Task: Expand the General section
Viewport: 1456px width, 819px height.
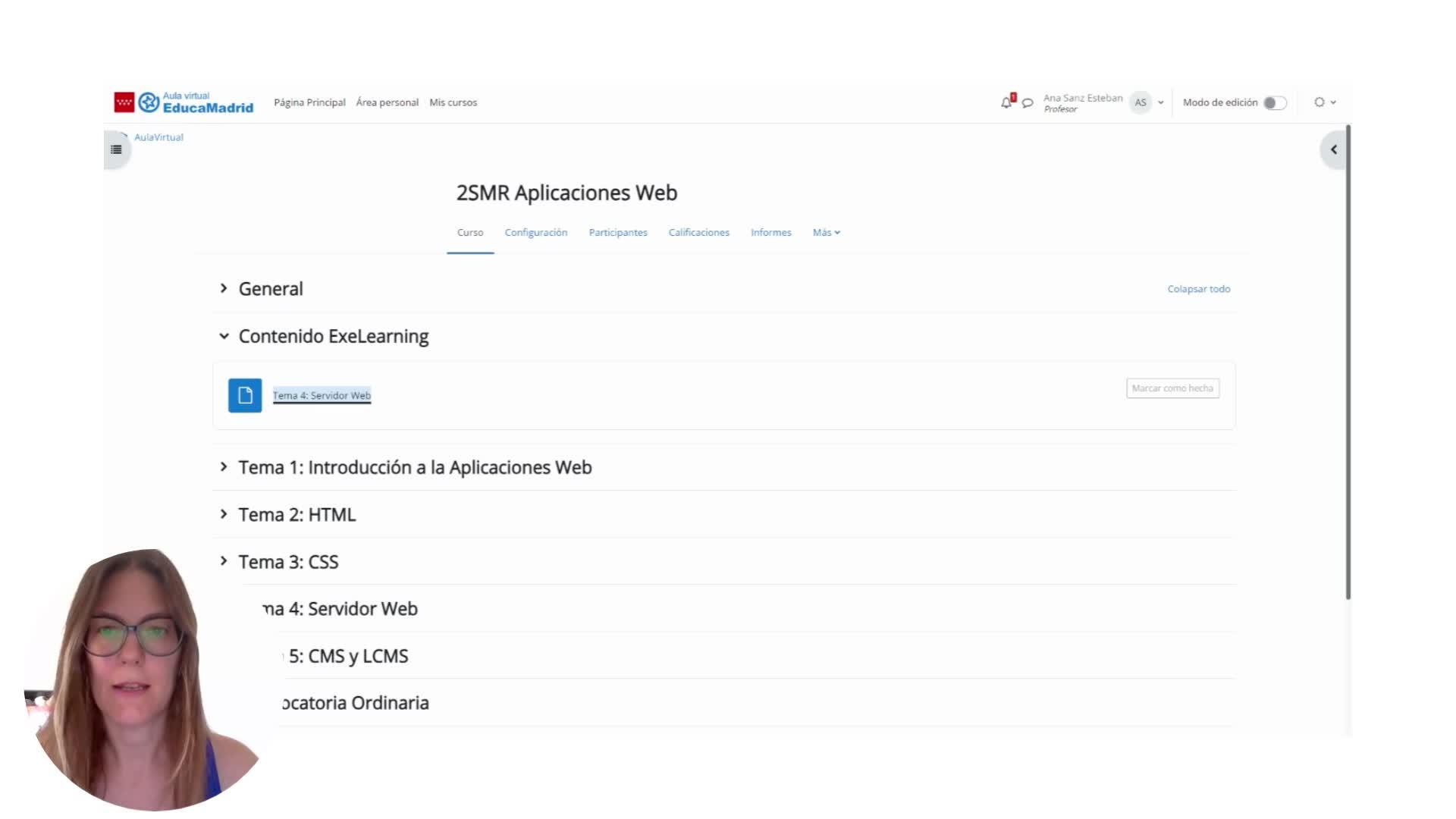Action: point(224,288)
